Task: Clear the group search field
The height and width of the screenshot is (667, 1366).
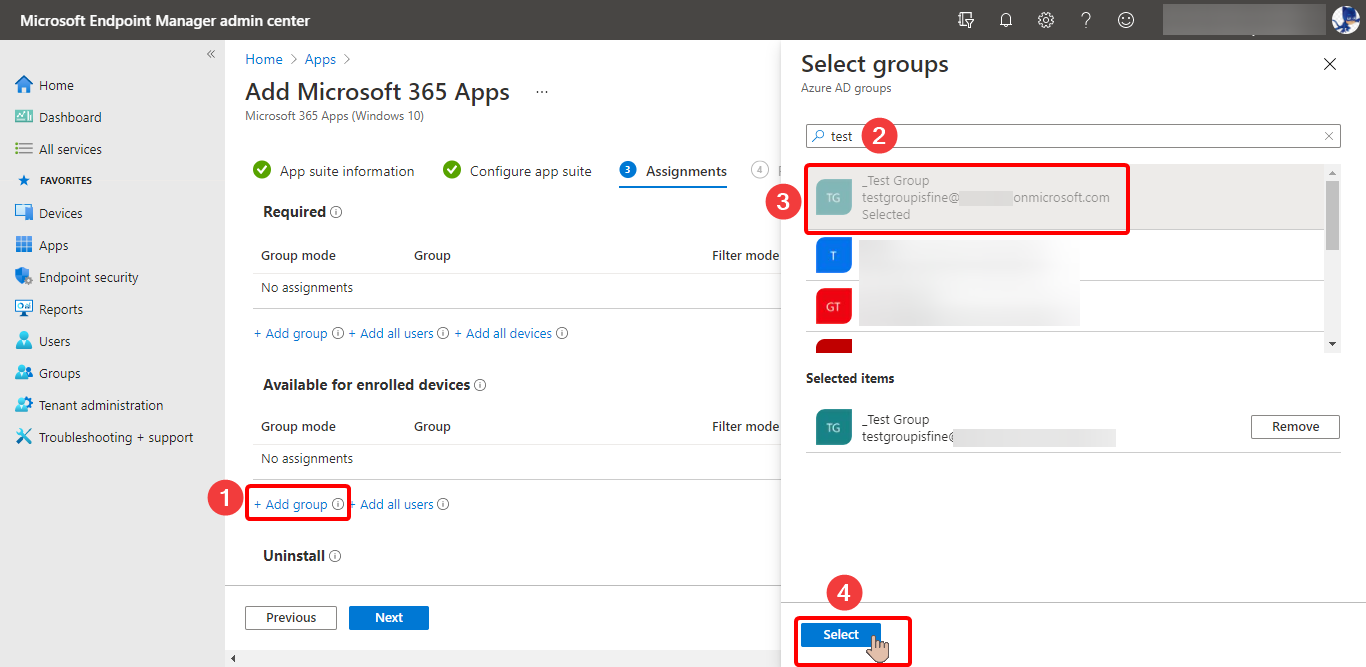Action: [x=1329, y=136]
